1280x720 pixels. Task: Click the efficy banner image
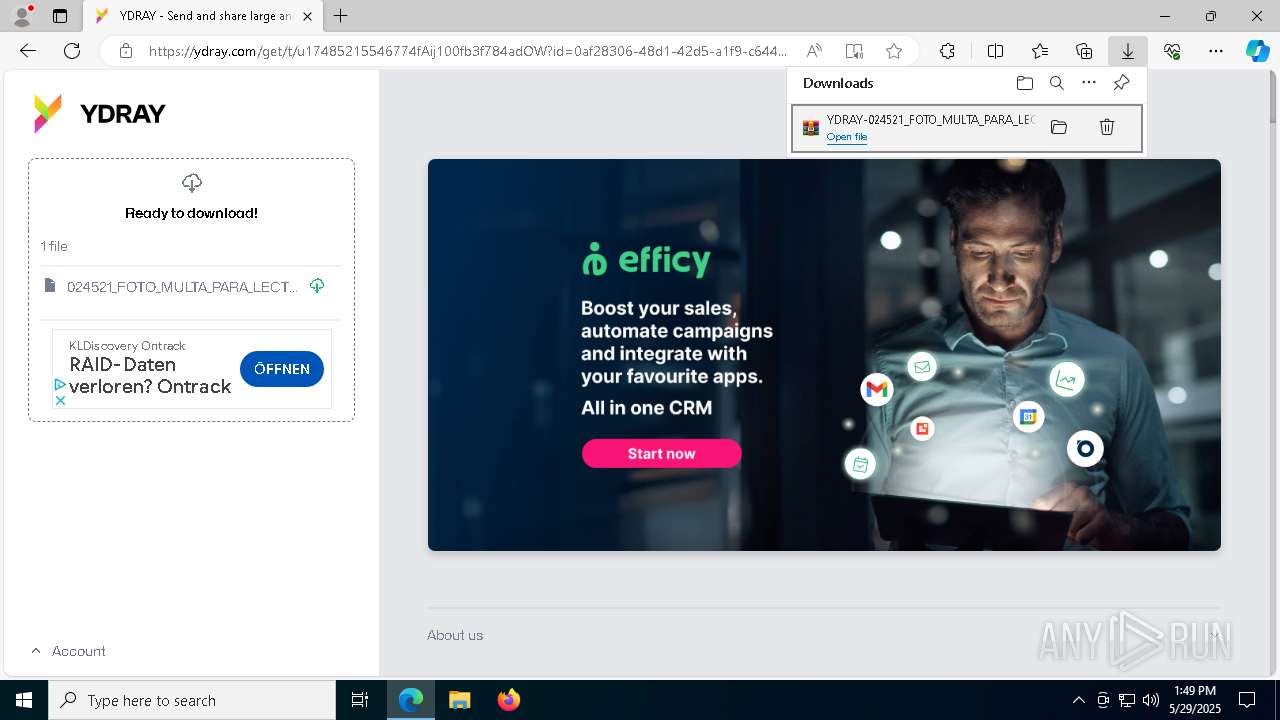click(824, 355)
